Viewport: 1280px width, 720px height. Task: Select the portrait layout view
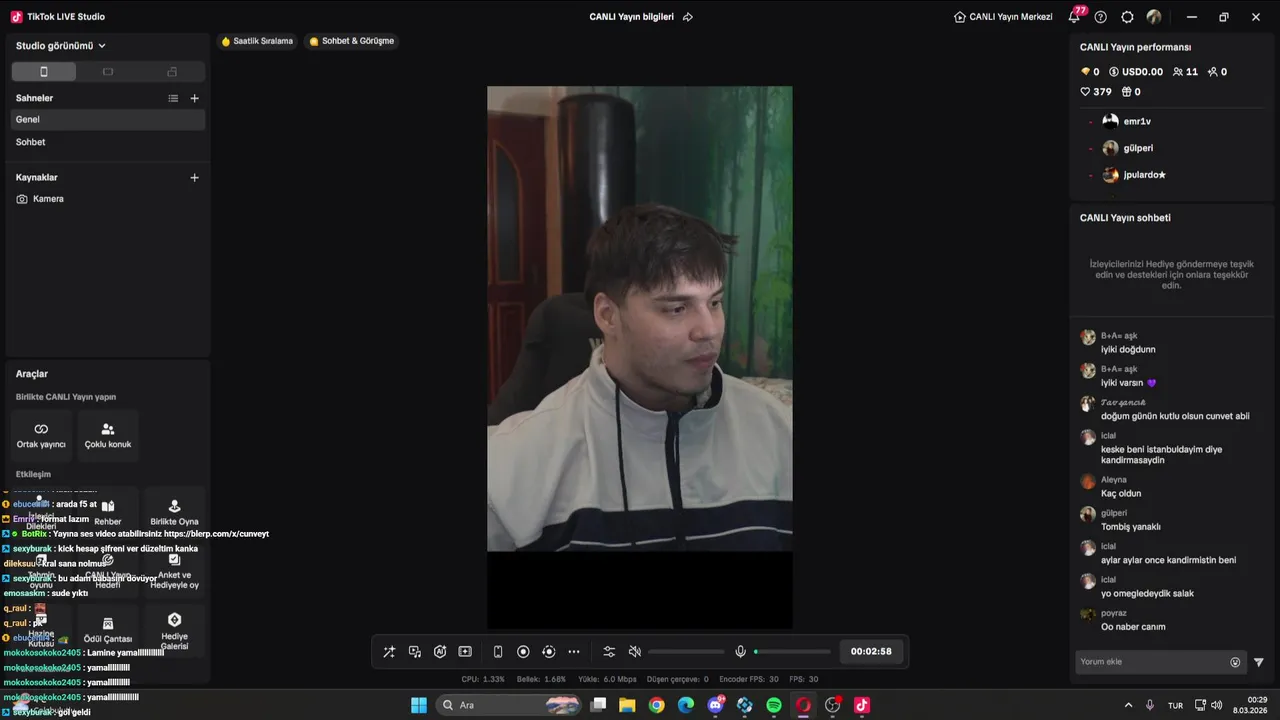coord(43,72)
